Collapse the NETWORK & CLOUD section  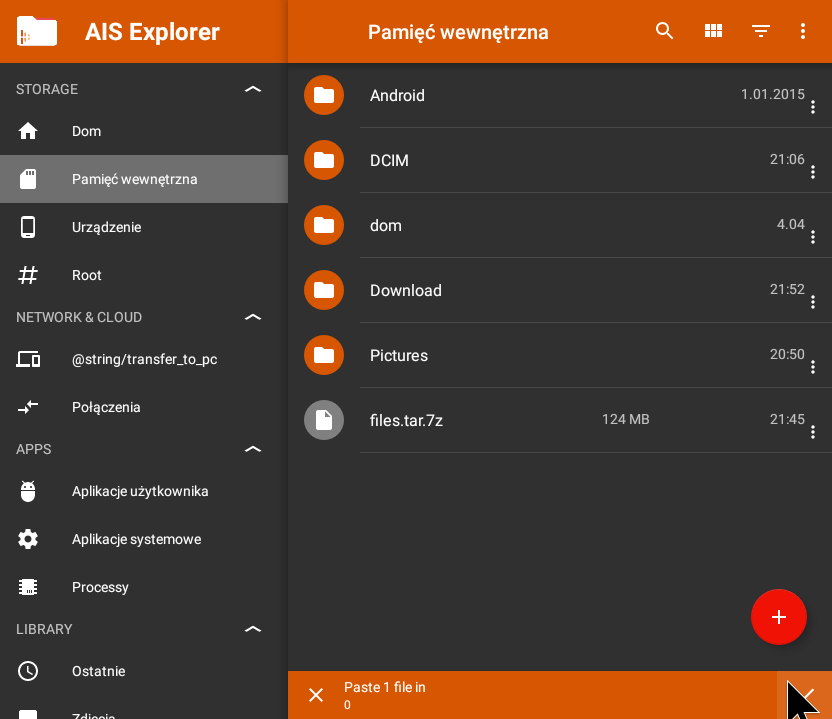click(x=253, y=317)
